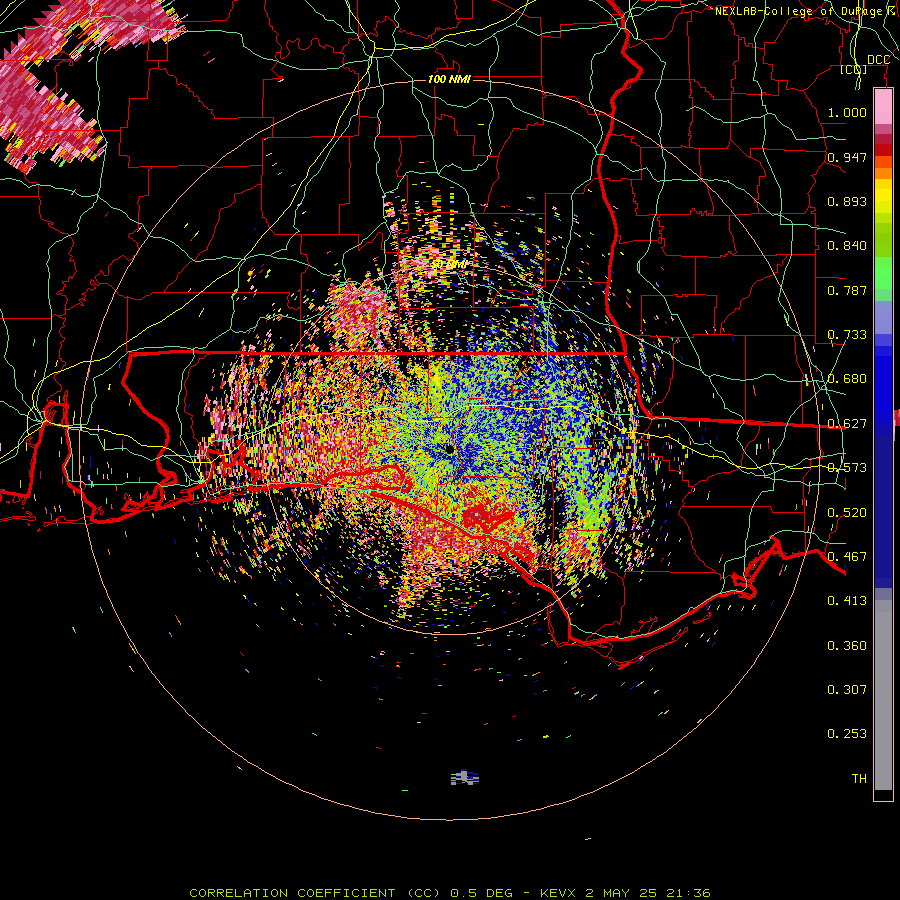
Task: Pick the bright green color bar segment near 0.787
Action: click(x=883, y=274)
